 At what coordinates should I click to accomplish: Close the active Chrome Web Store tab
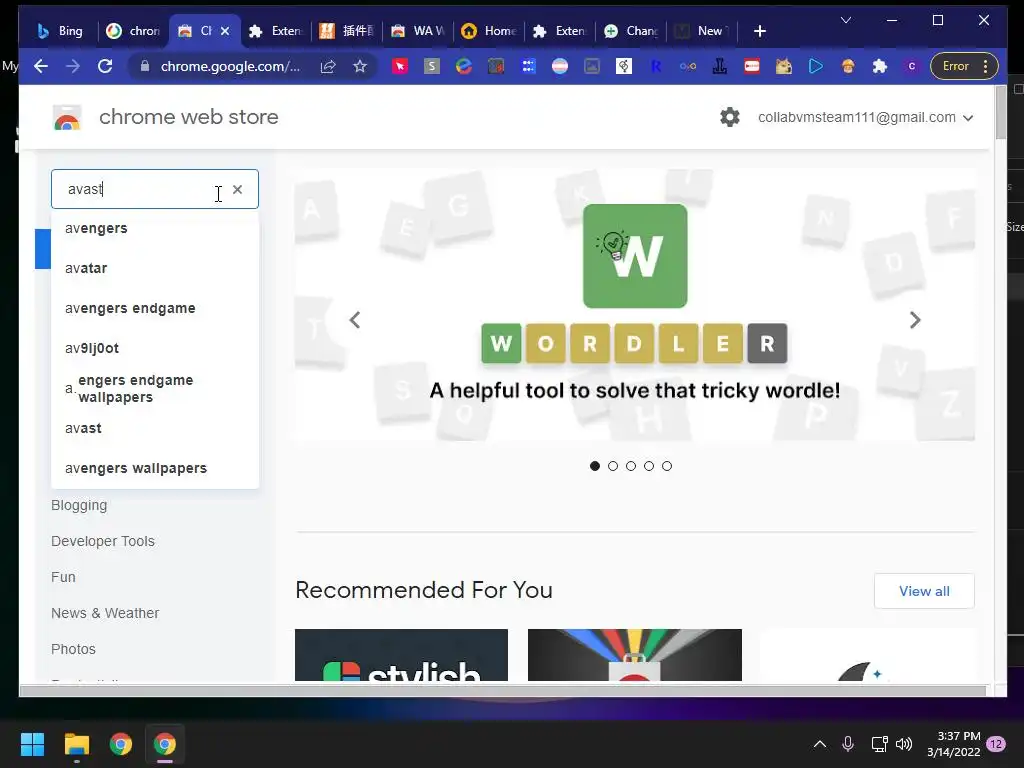[225, 31]
